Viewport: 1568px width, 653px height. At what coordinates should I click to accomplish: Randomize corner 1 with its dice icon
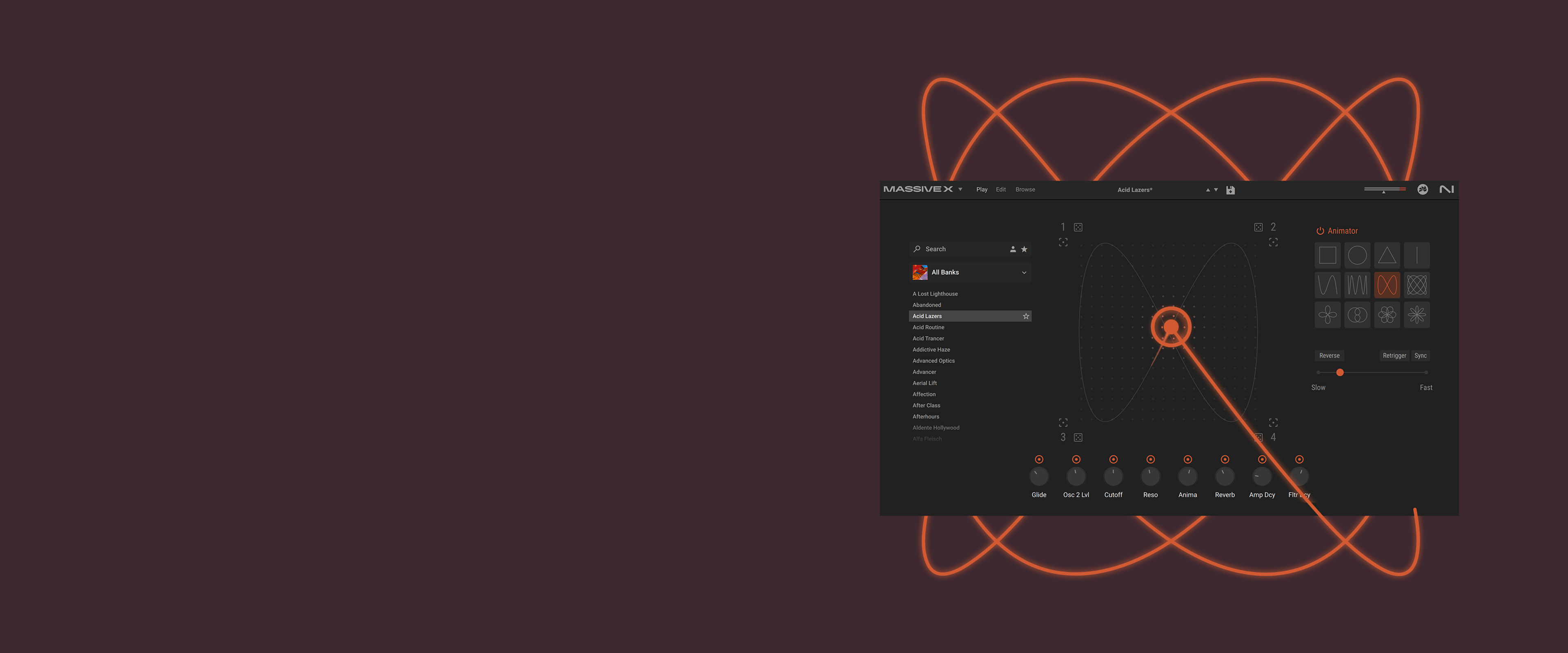coord(1078,227)
